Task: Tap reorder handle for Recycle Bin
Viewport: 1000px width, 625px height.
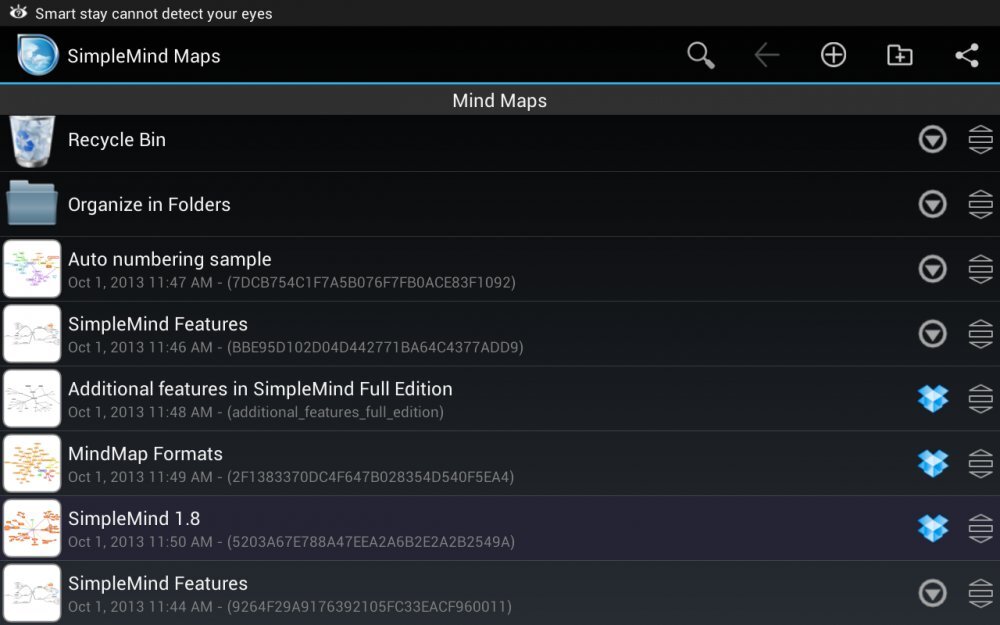Action: coord(980,140)
